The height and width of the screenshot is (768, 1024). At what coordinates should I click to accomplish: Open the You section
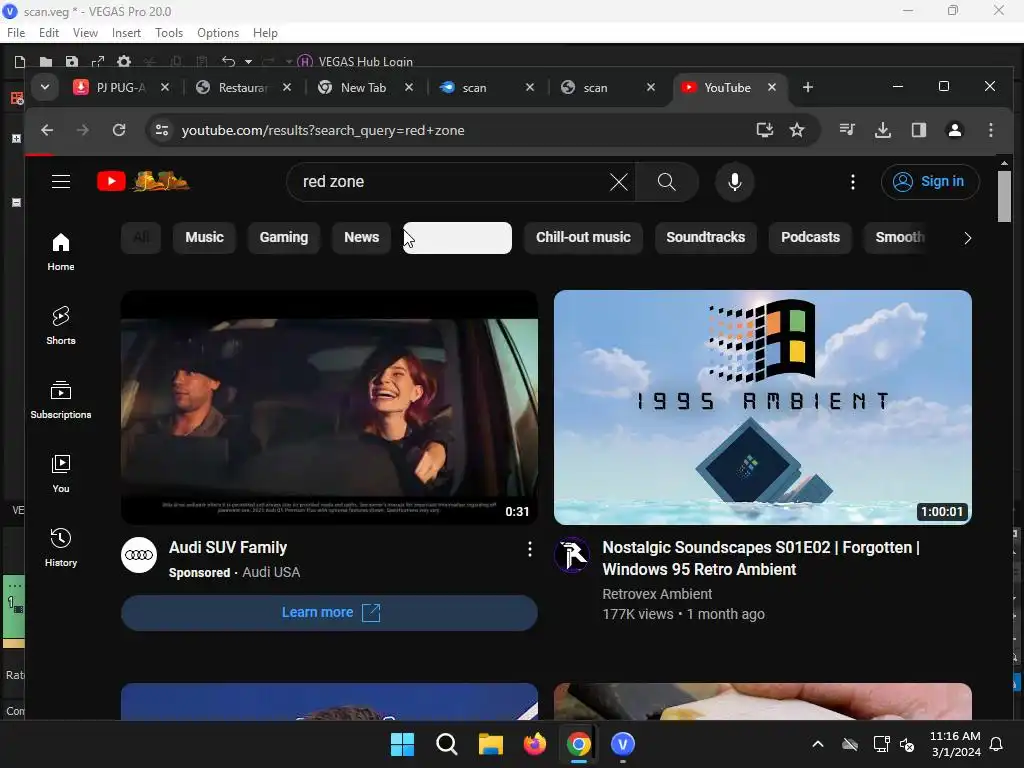pos(61,473)
